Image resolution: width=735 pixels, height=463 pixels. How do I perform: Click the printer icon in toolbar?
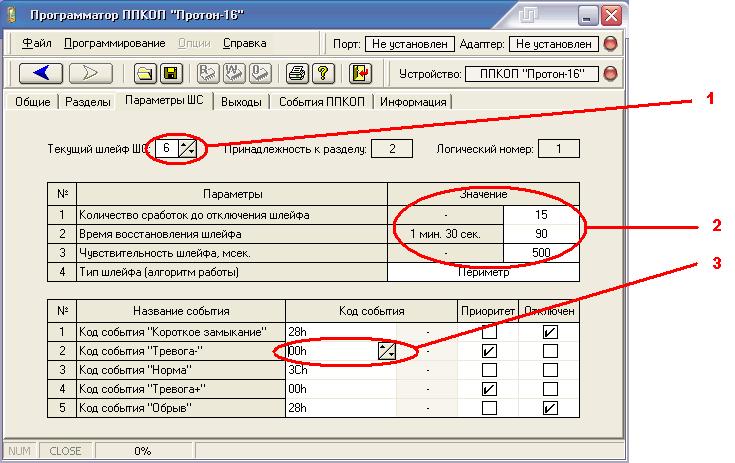(x=297, y=74)
